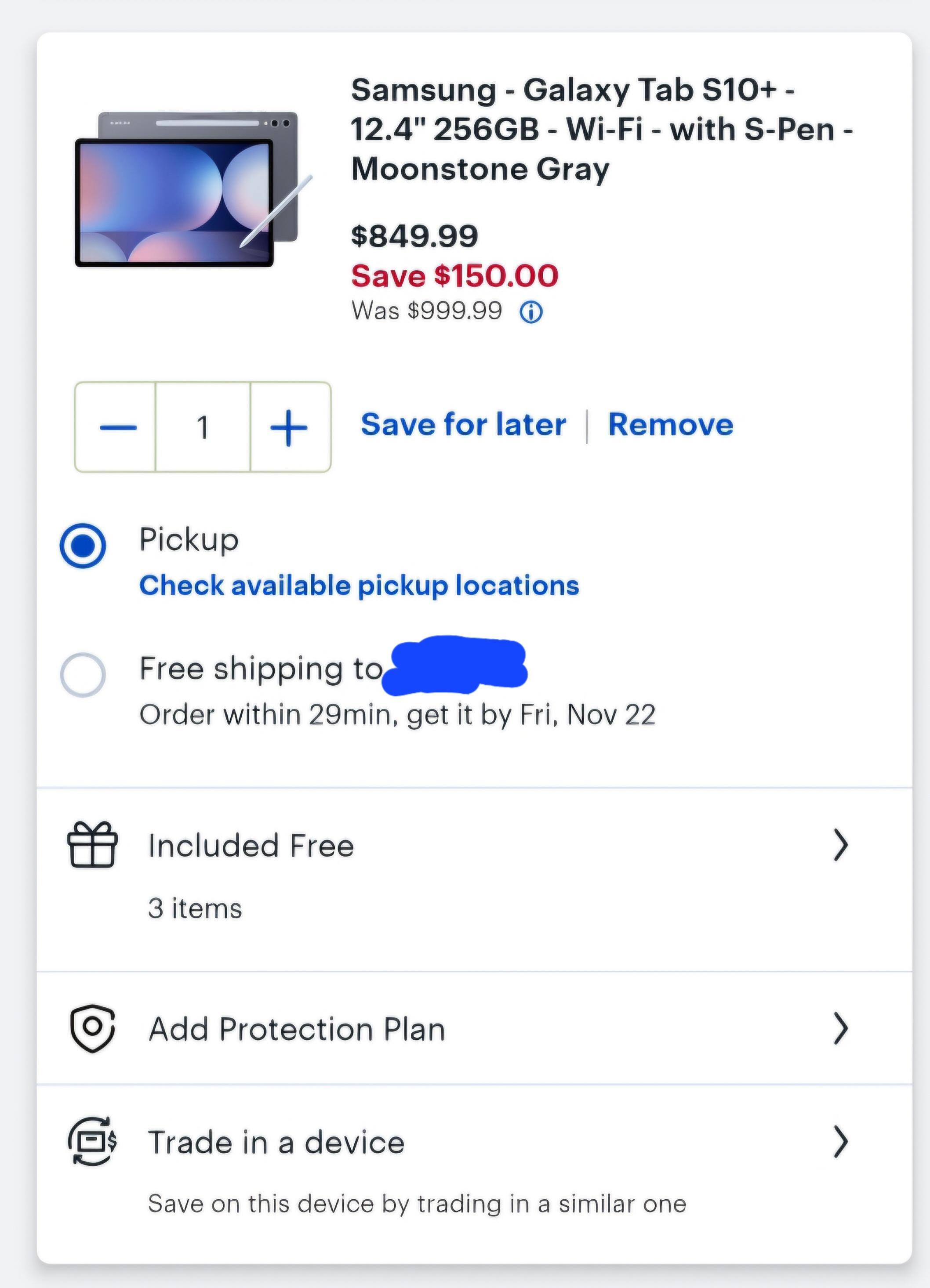Click the quantity field showing 1
The height and width of the screenshot is (1288, 930).
[x=202, y=427]
